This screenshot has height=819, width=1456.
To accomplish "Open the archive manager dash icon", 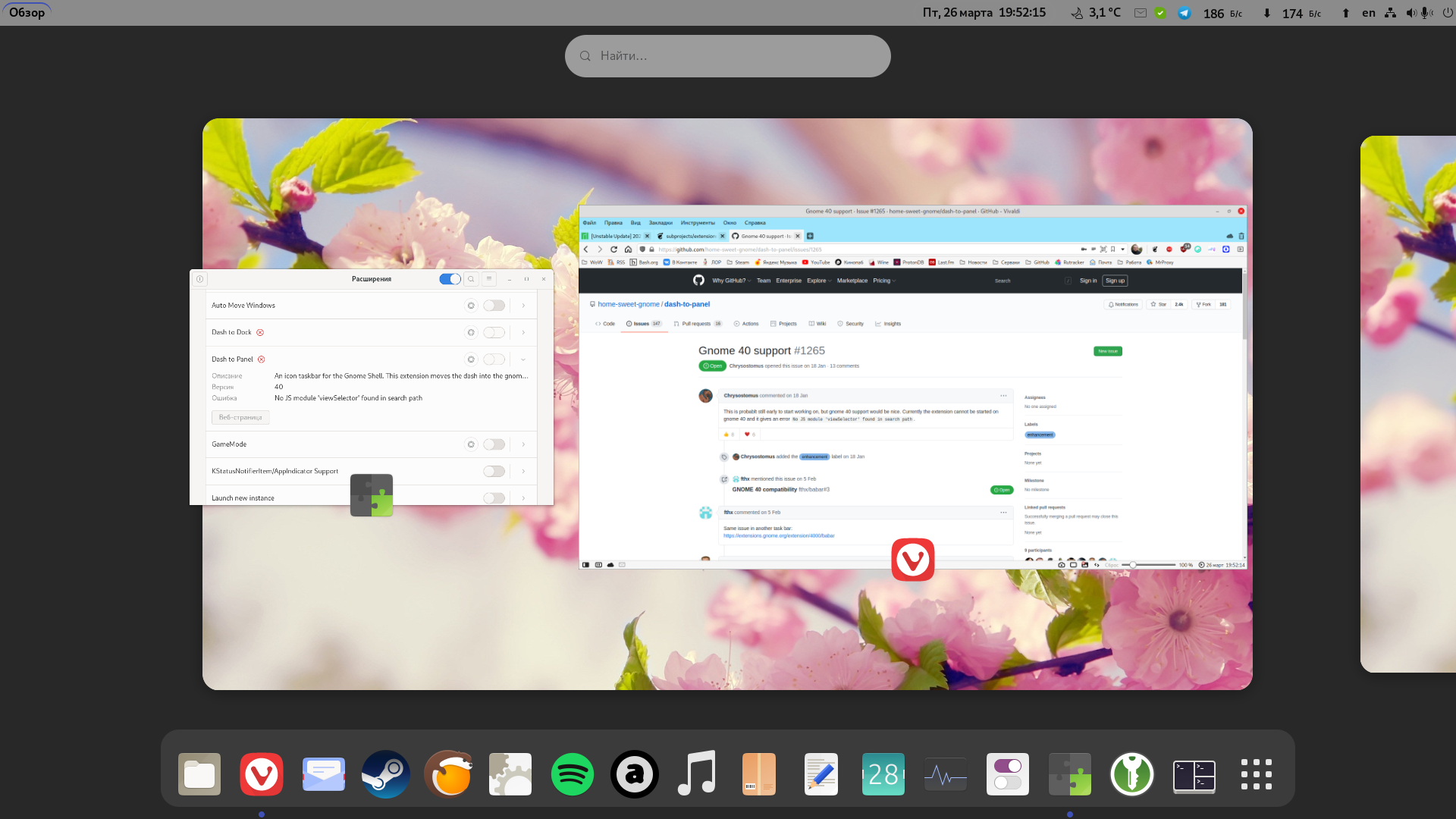I will tap(759, 774).
